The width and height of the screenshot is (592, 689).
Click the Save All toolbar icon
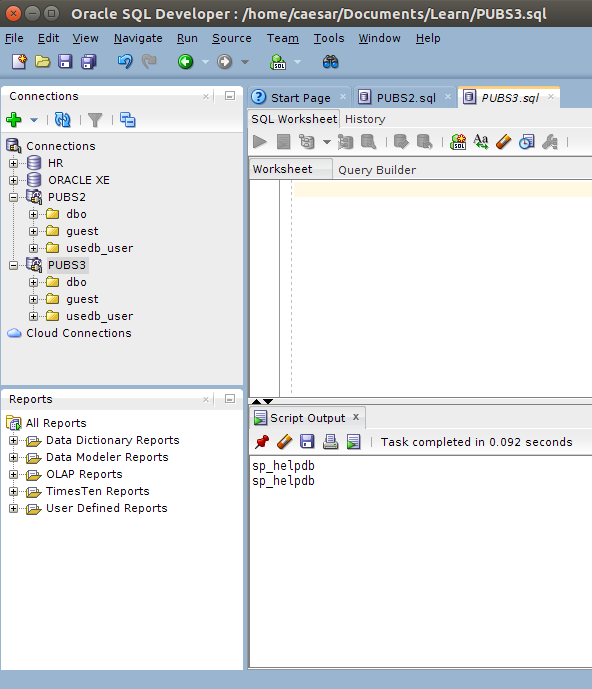pyautogui.click(x=88, y=62)
